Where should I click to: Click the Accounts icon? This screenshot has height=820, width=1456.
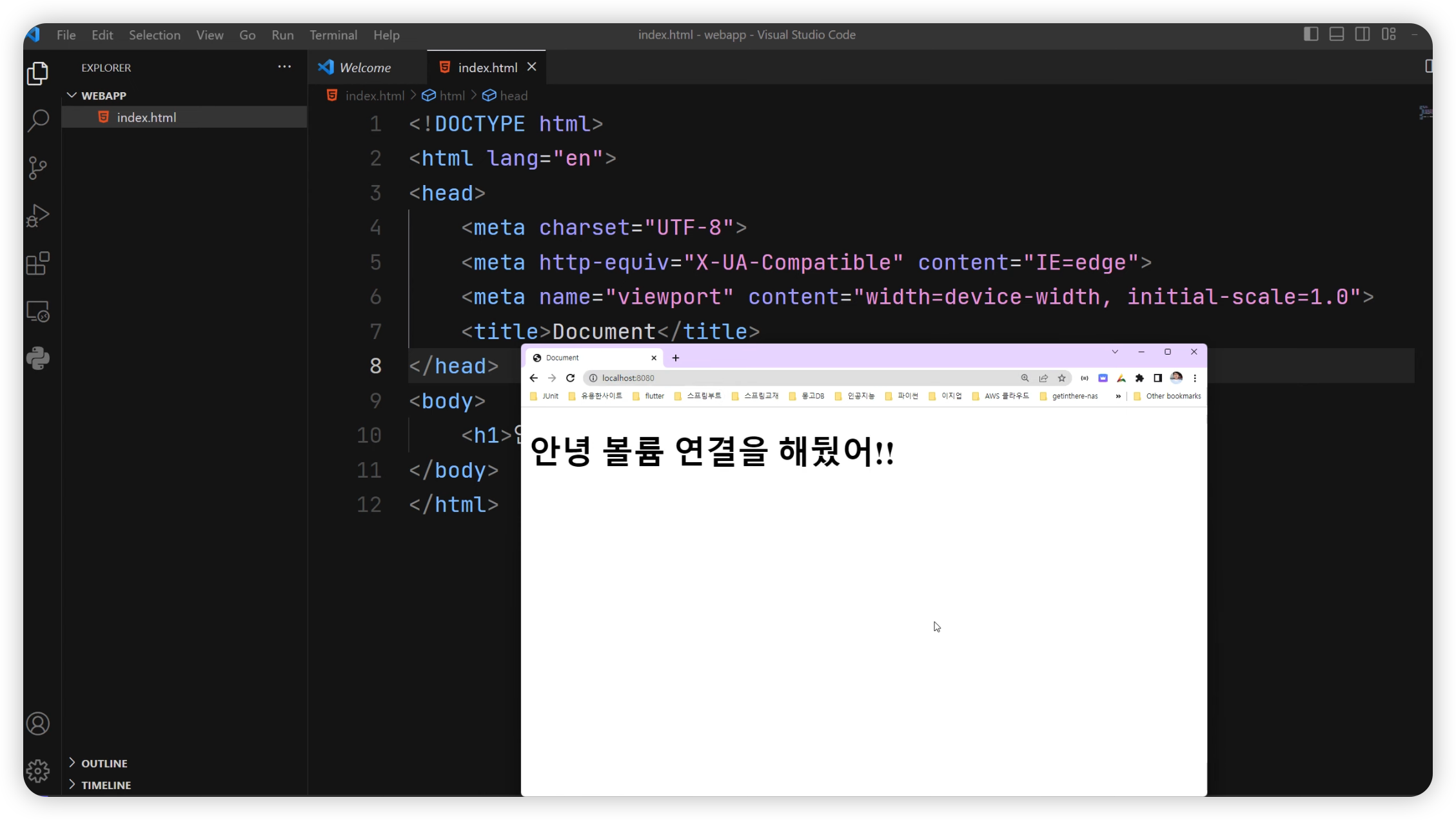pyautogui.click(x=38, y=723)
